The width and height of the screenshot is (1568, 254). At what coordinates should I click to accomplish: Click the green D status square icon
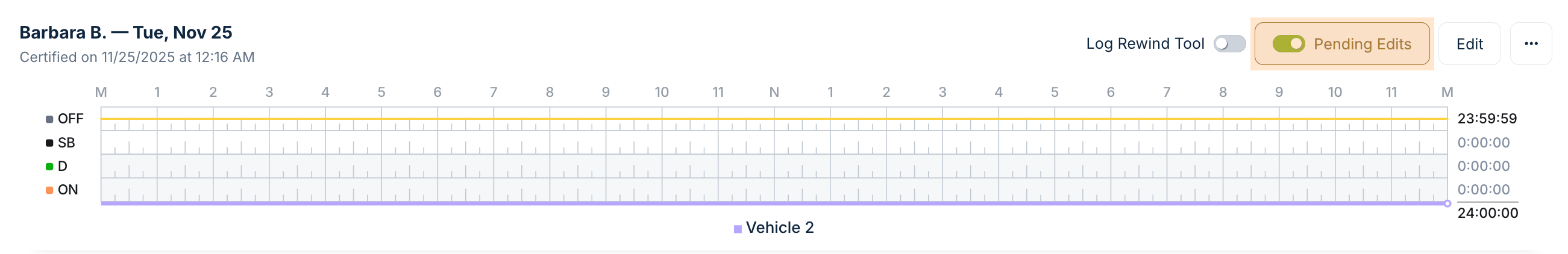(x=49, y=167)
